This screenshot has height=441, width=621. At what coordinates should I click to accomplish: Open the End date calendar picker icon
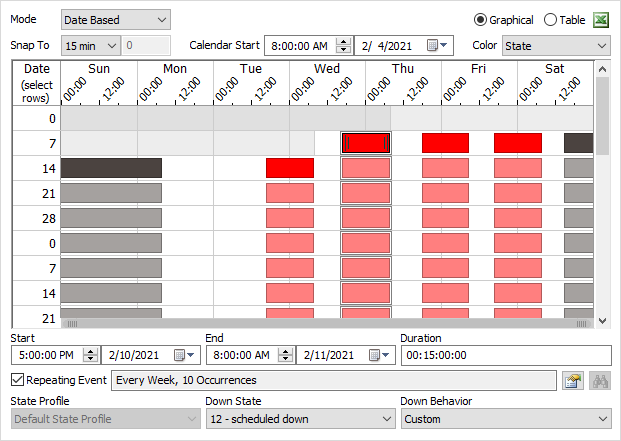click(x=379, y=355)
